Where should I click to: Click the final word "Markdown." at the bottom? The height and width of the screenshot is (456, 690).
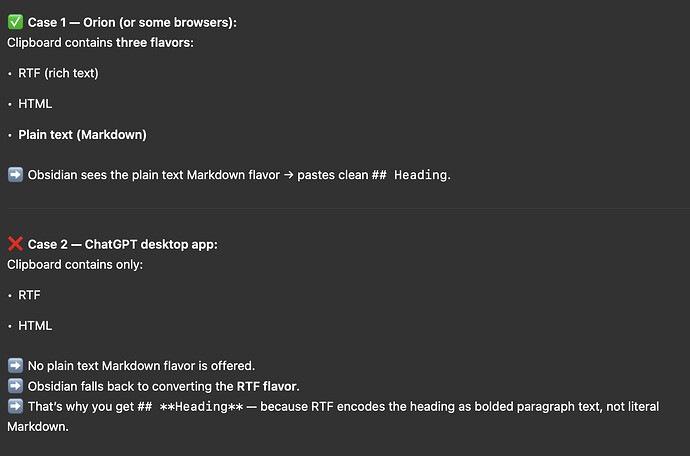(x=35, y=427)
